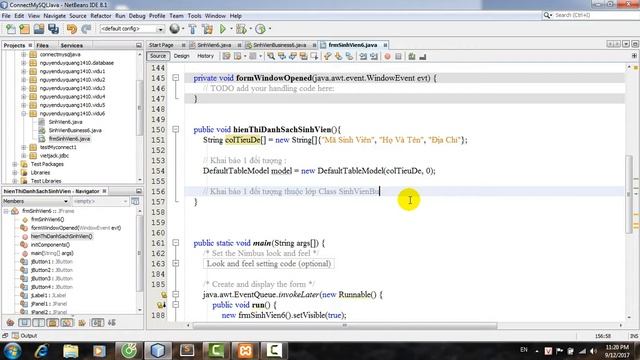Toggle Show Inner Classes filter in Navigator
This screenshot has height=360, width=640.
click(x=67, y=323)
